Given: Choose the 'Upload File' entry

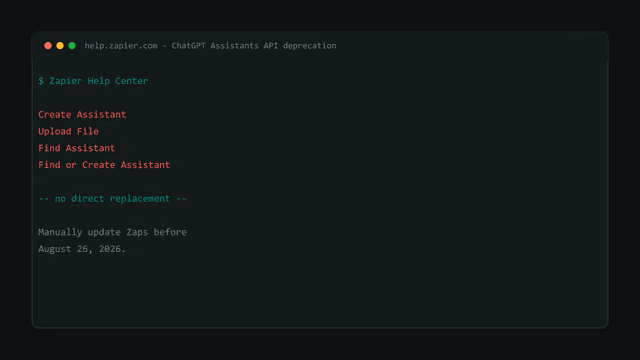Looking at the screenshot, I should click(69, 131).
